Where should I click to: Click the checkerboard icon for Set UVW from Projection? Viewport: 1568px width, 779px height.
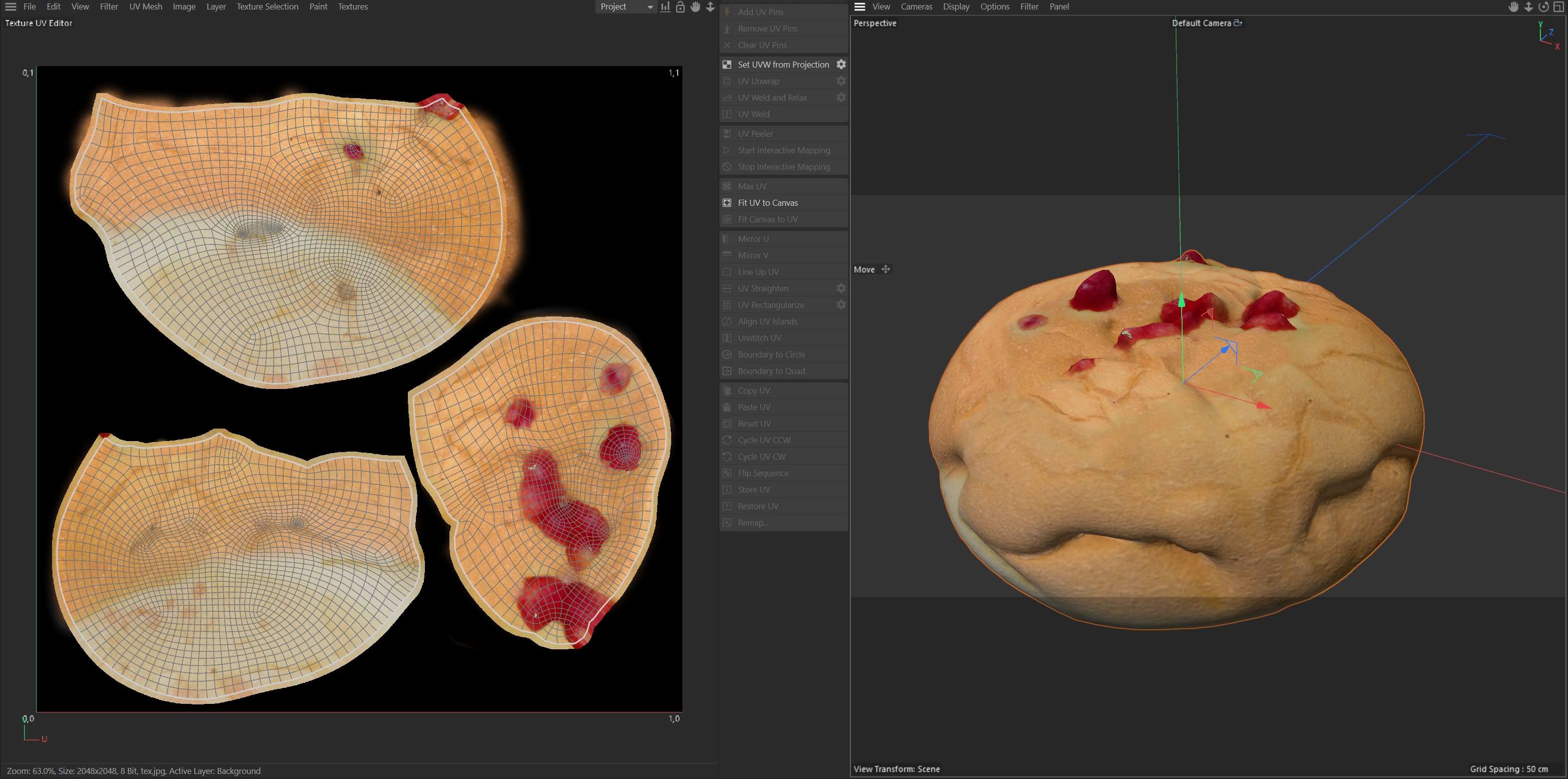click(727, 65)
